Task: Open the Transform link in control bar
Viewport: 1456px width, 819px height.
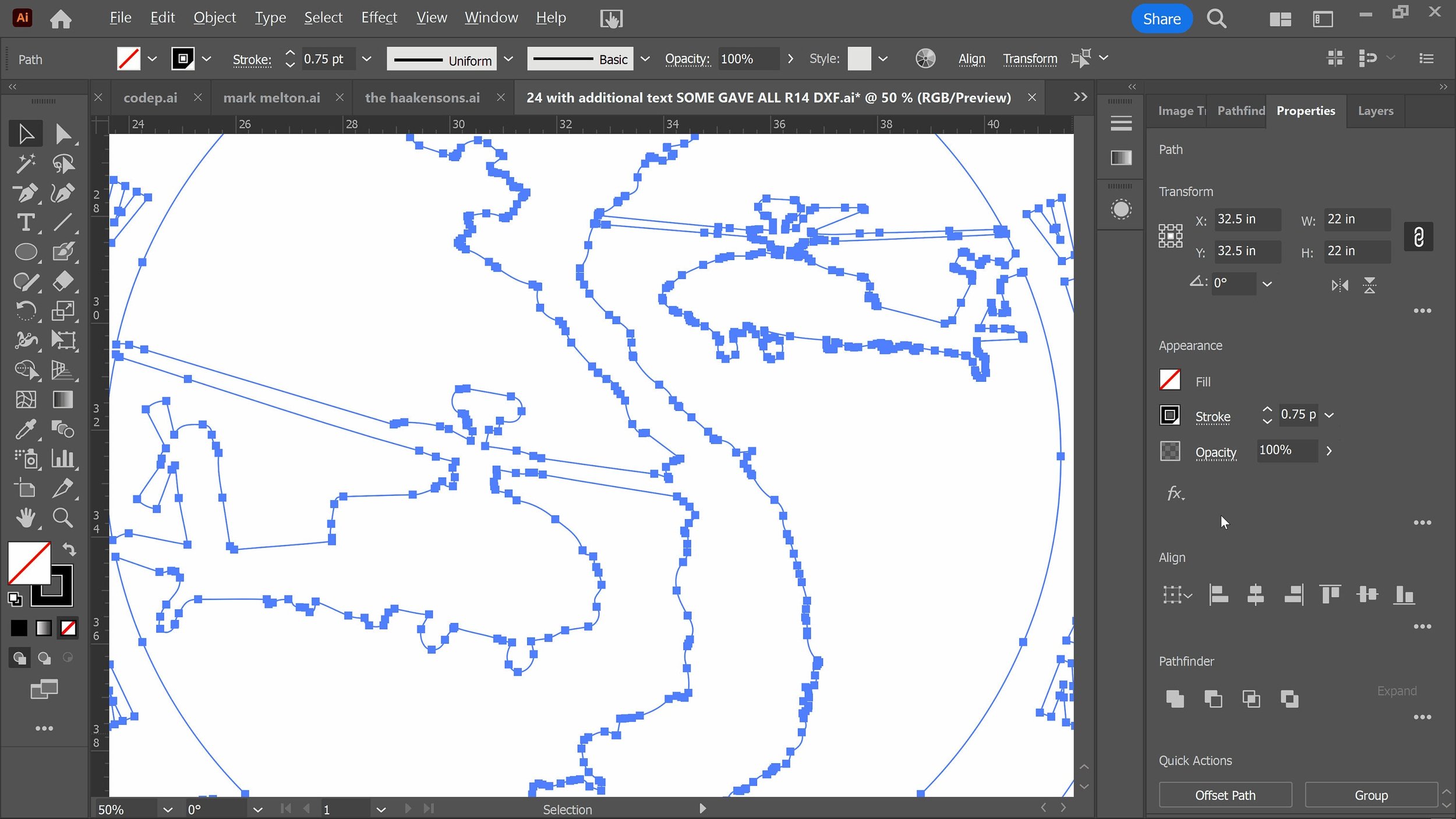Action: (1030, 59)
